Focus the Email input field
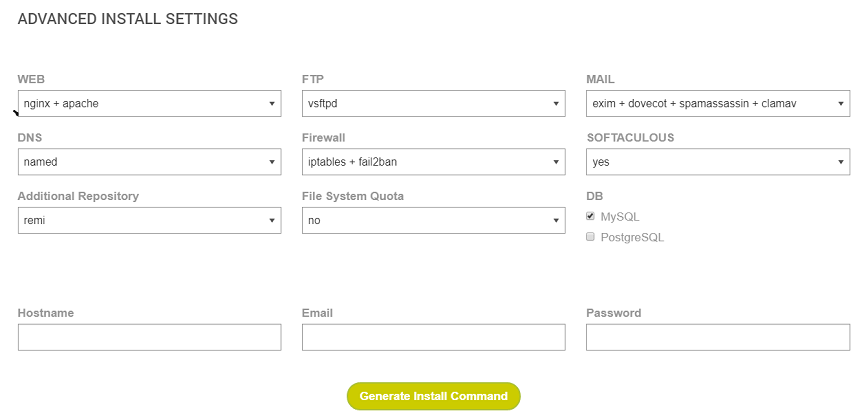862x420 pixels. tap(433, 338)
